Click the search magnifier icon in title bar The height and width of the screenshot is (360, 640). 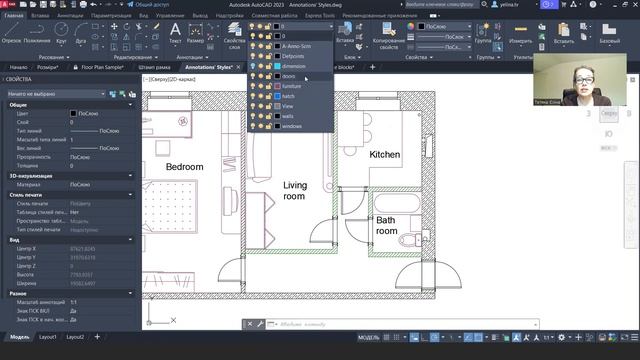(484, 4)
